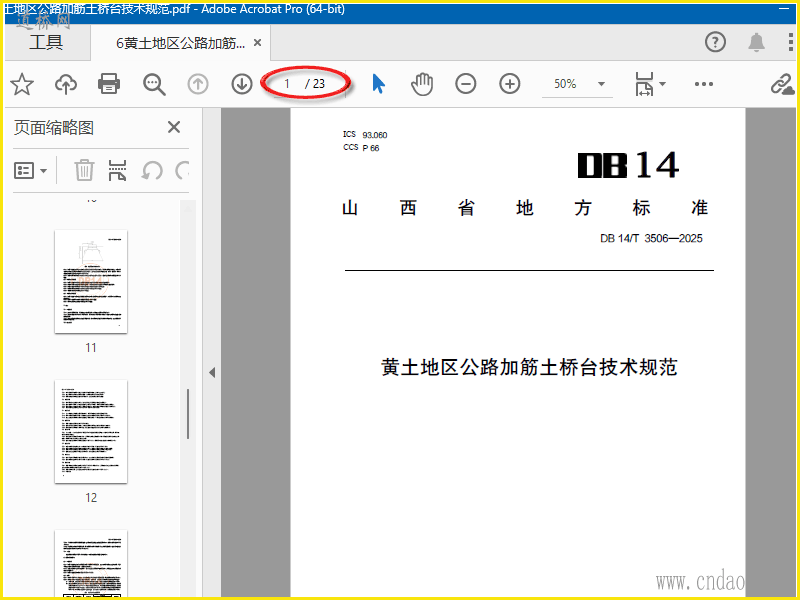The width and height of the screenshot is (800, 600).
Task: Rotate pages counterclockwise
Action: [152, 170]
